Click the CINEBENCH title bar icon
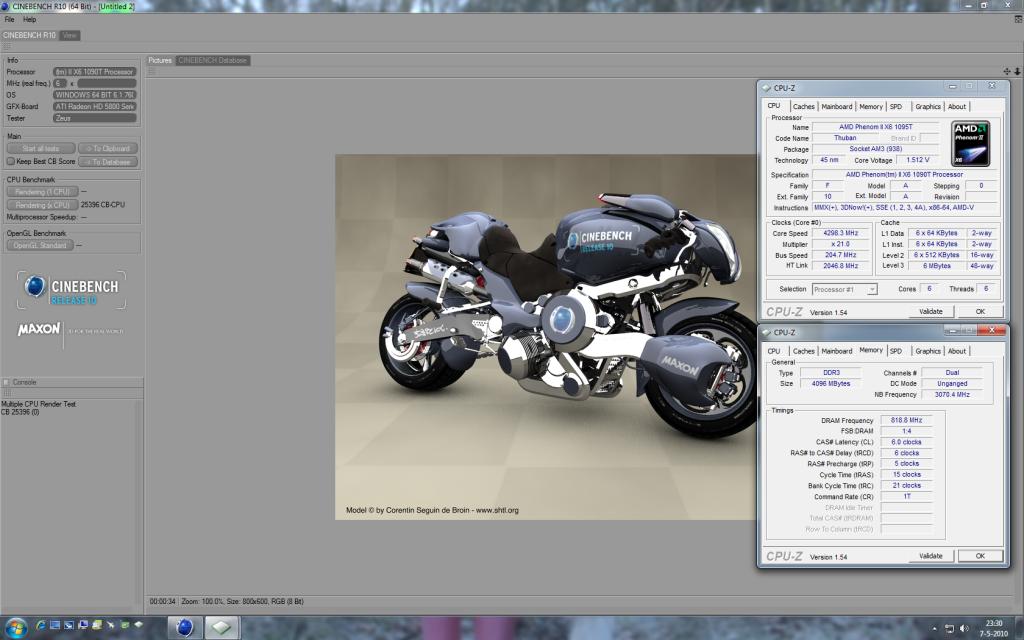This screenshot has width=1024, height=640. [x=5, y=6]
